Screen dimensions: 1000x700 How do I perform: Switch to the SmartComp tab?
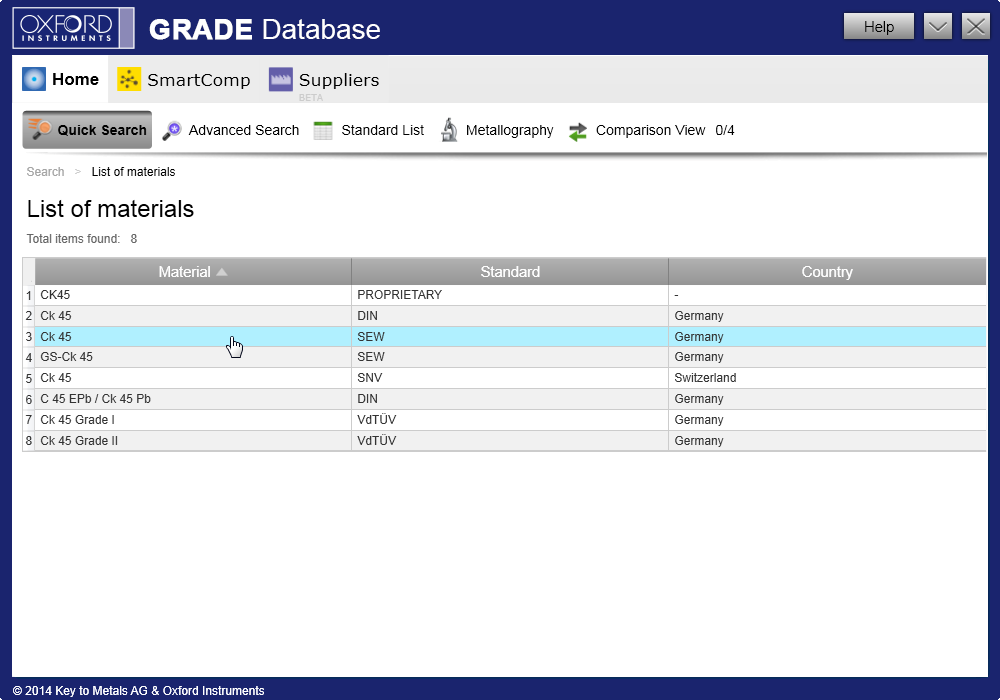[184, 80]
